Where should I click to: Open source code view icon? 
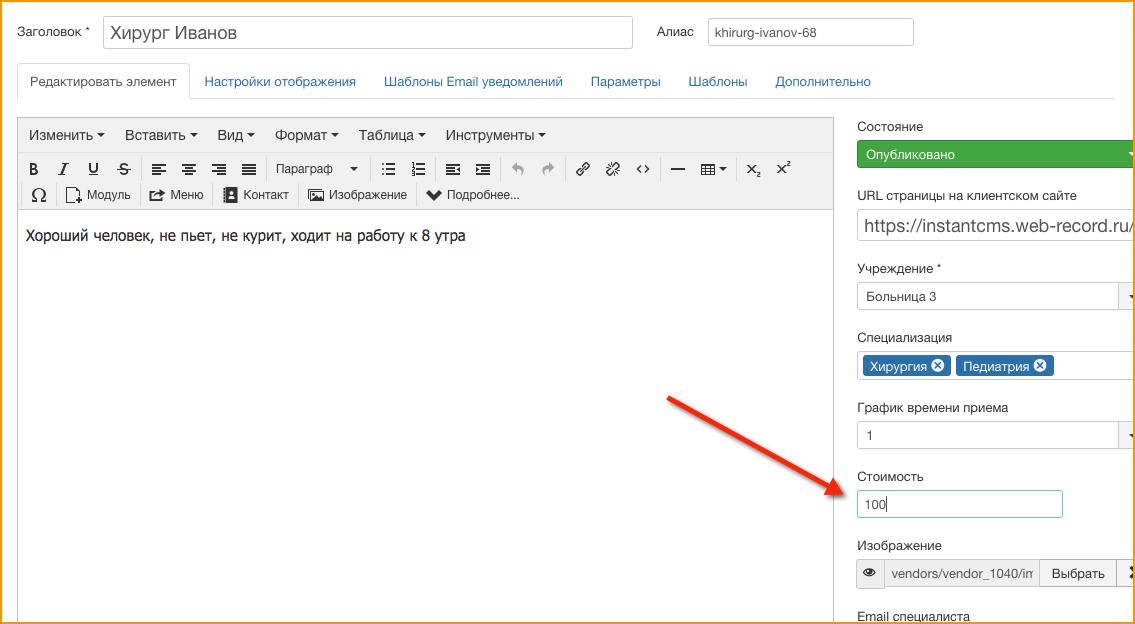coord(643,169)
